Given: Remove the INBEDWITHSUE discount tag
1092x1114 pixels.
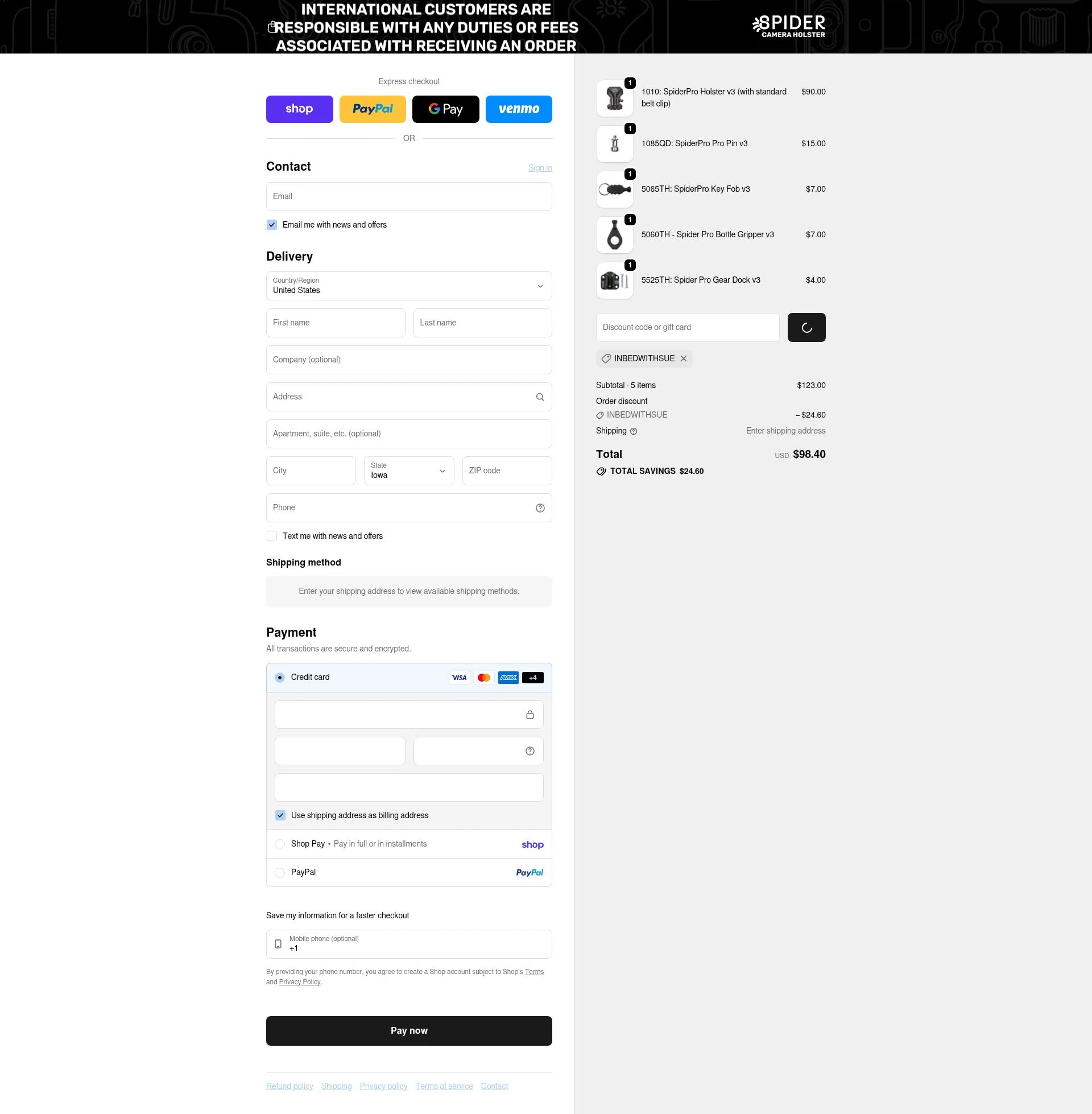Looking at the screenshot, I should (x=684, y=358).
